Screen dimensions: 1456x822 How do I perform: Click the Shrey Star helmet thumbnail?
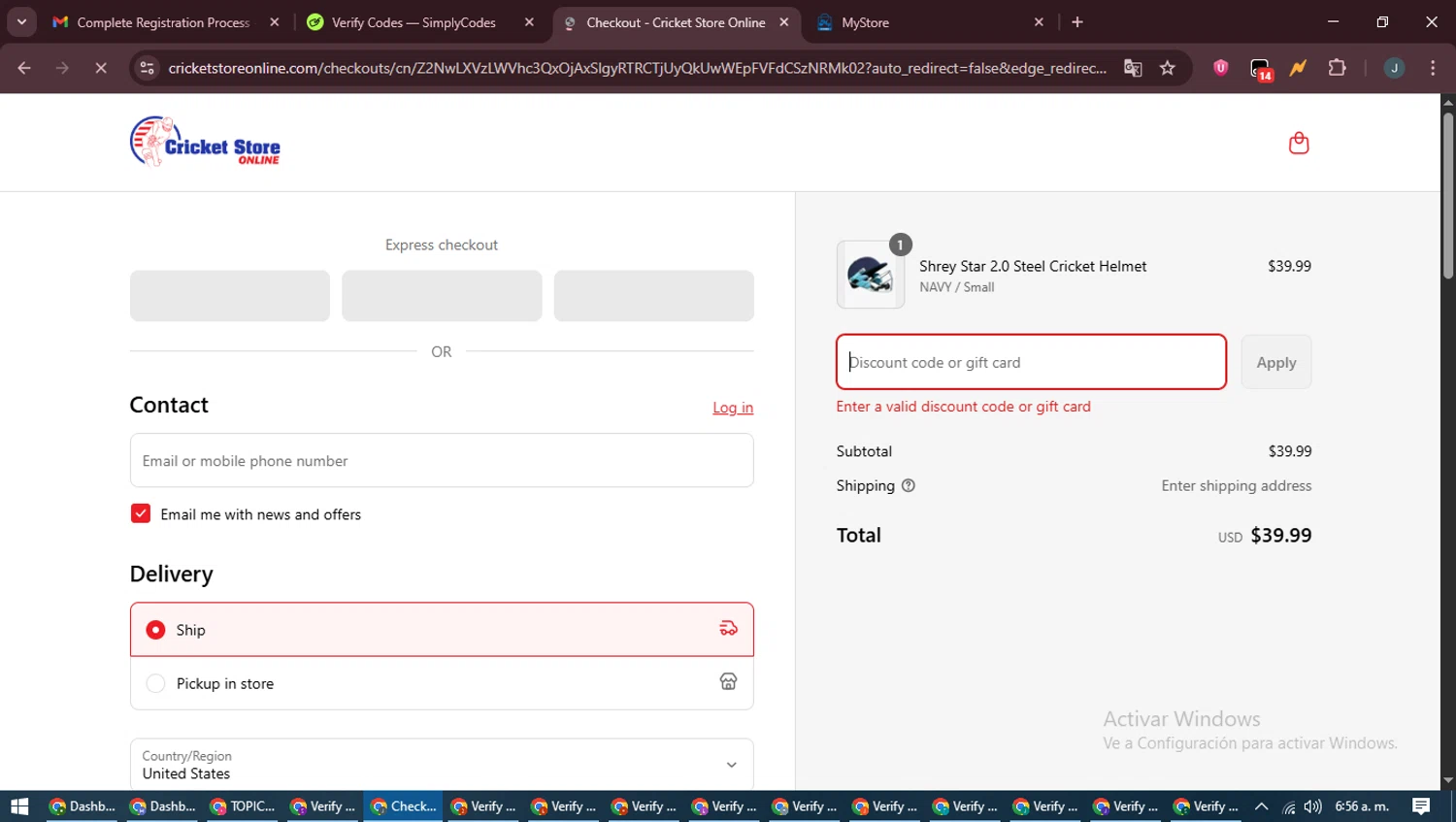871,275
